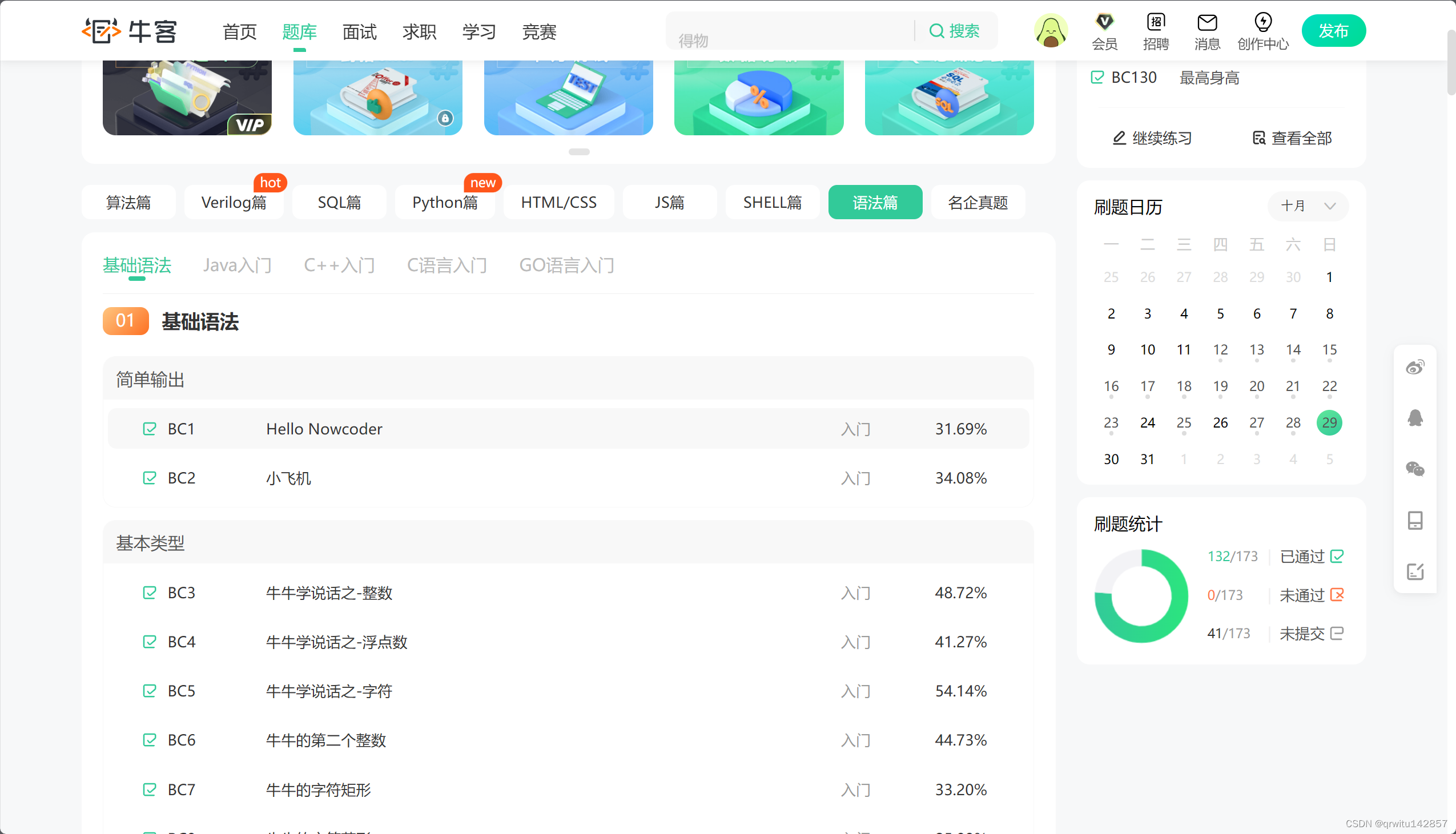This screenshot has height=834, width=1456.
Task: Open the 会员 VIP icon
Action: click(x=1104, y=23)
